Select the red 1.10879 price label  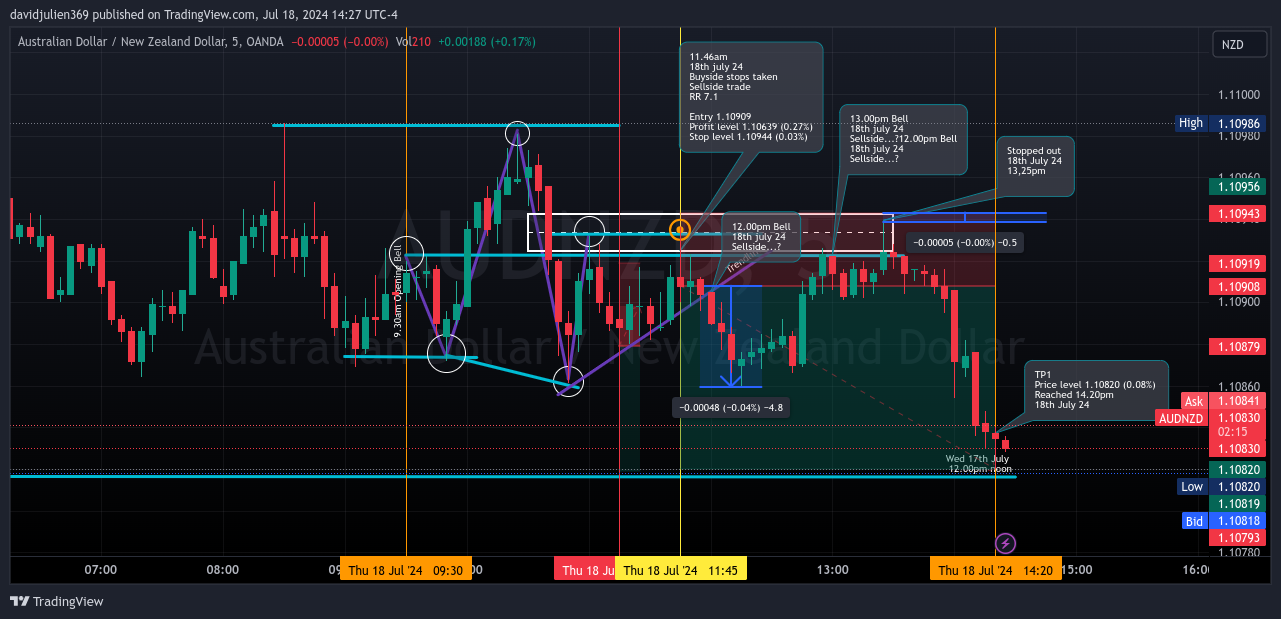pos(1239,346)
